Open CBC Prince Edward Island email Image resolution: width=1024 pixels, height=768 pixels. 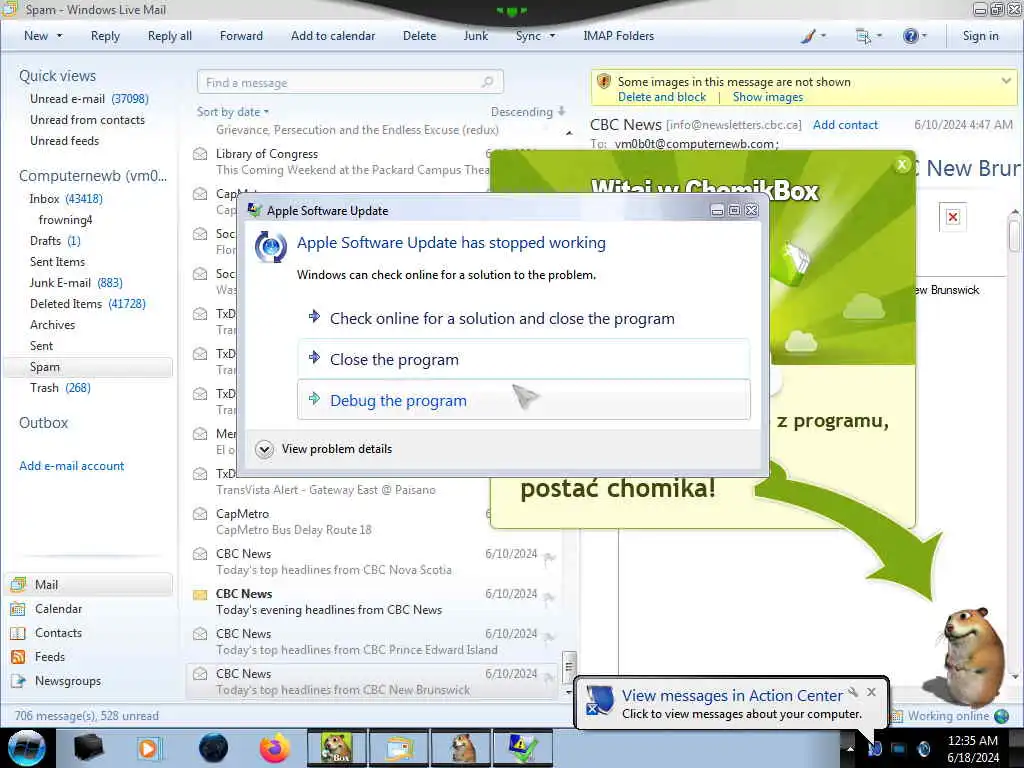click(x=372, y=641)
